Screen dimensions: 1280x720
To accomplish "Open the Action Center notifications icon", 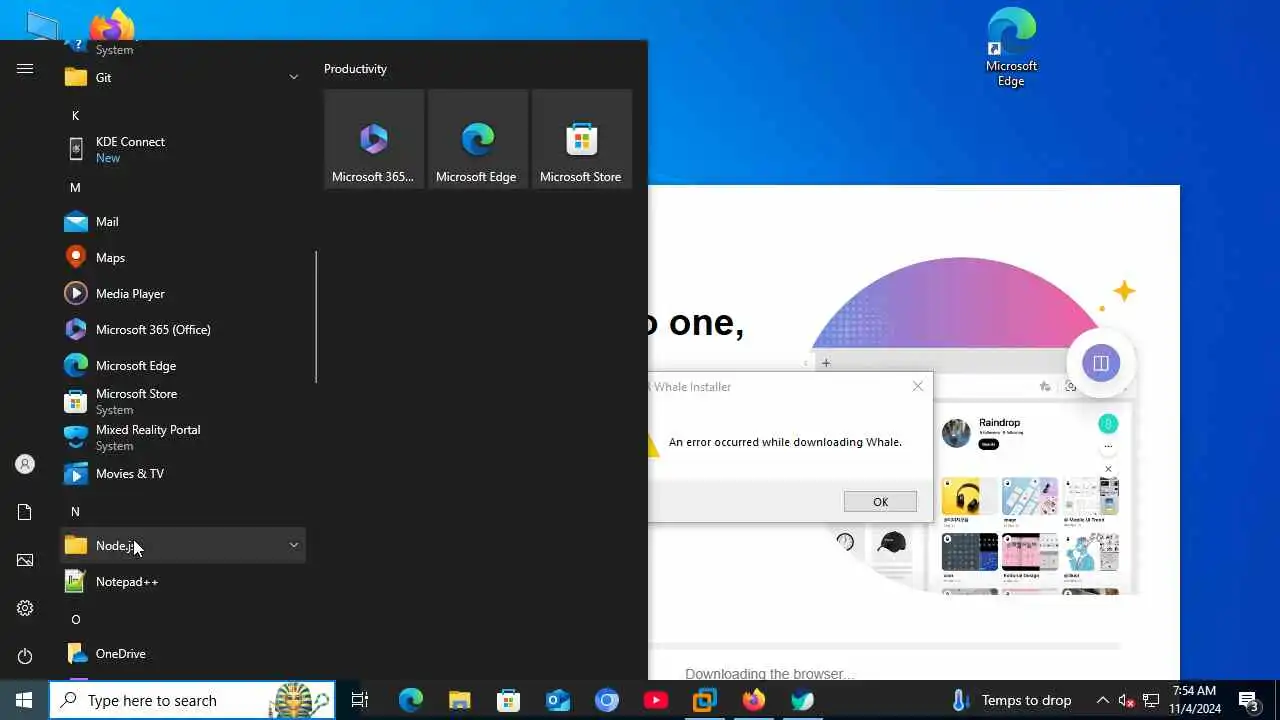I will (1248, 700).
